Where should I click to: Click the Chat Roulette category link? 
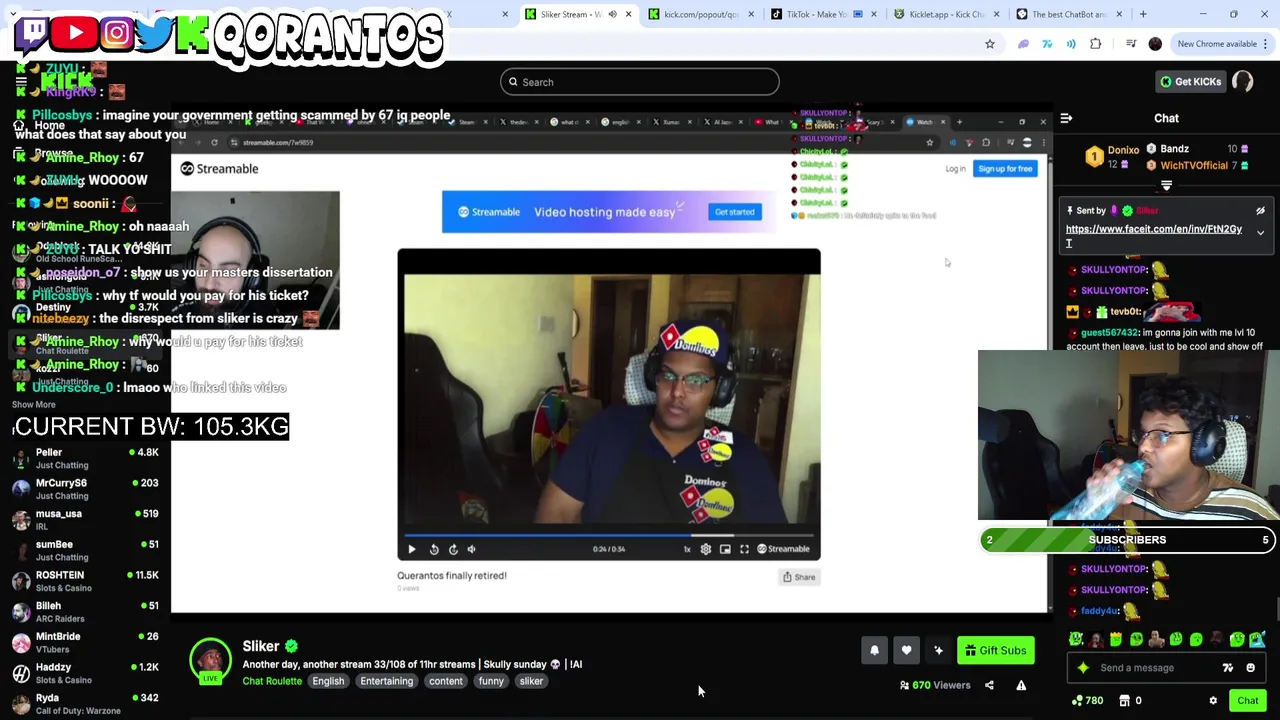click(272, 682)
